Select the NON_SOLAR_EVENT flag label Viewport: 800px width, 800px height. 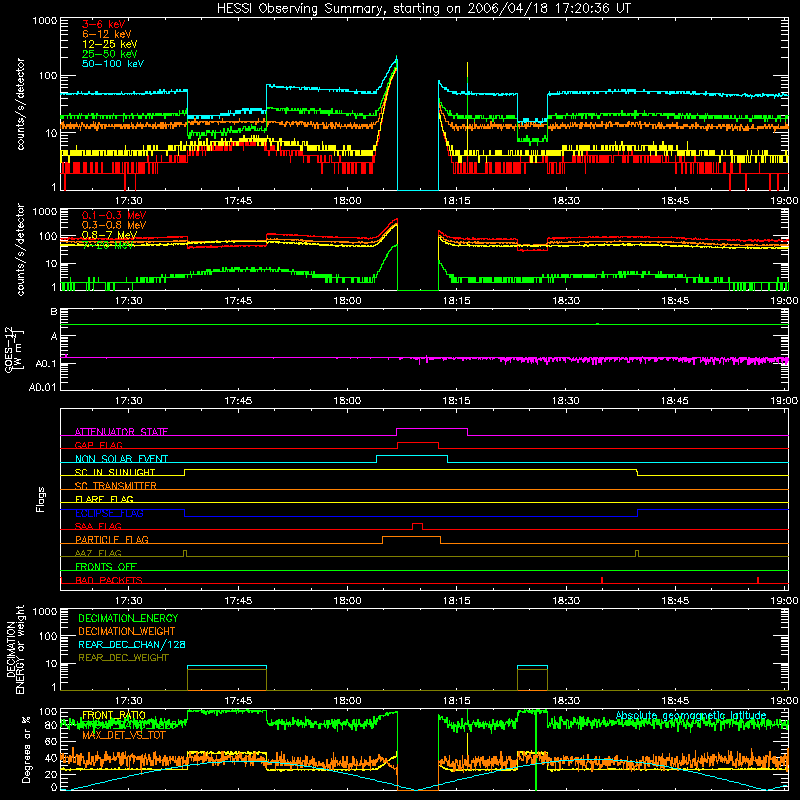point(121,459)
